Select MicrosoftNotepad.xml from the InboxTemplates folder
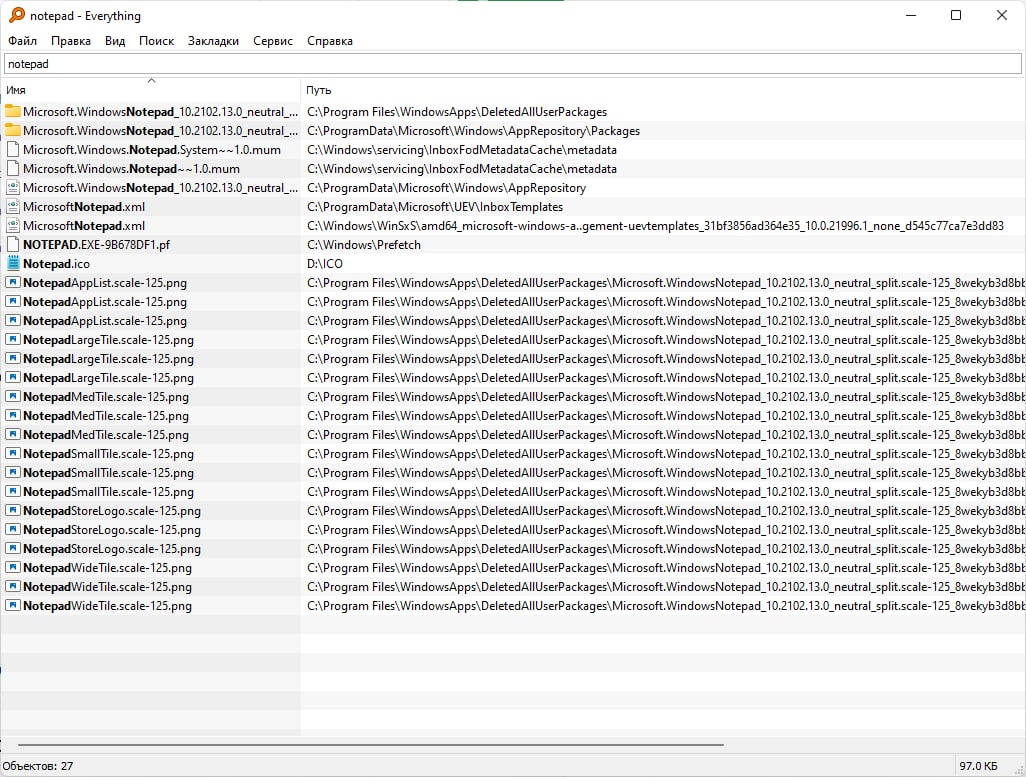This screenshot has height=777, width=1026. click(84, 207)
